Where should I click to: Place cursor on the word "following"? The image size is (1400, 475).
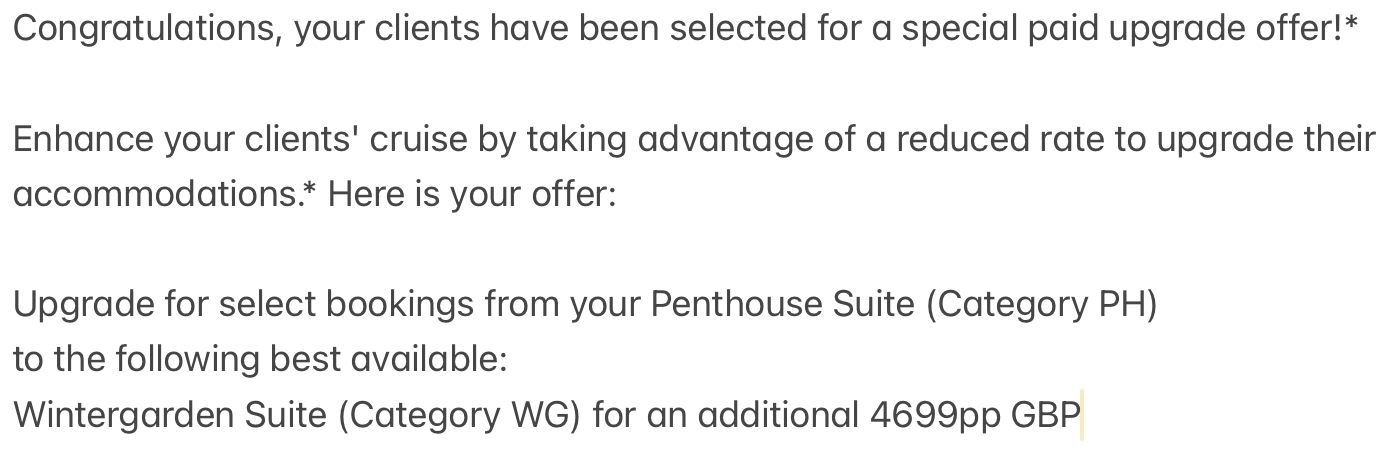pyautogui.click(x=191, y=359)
